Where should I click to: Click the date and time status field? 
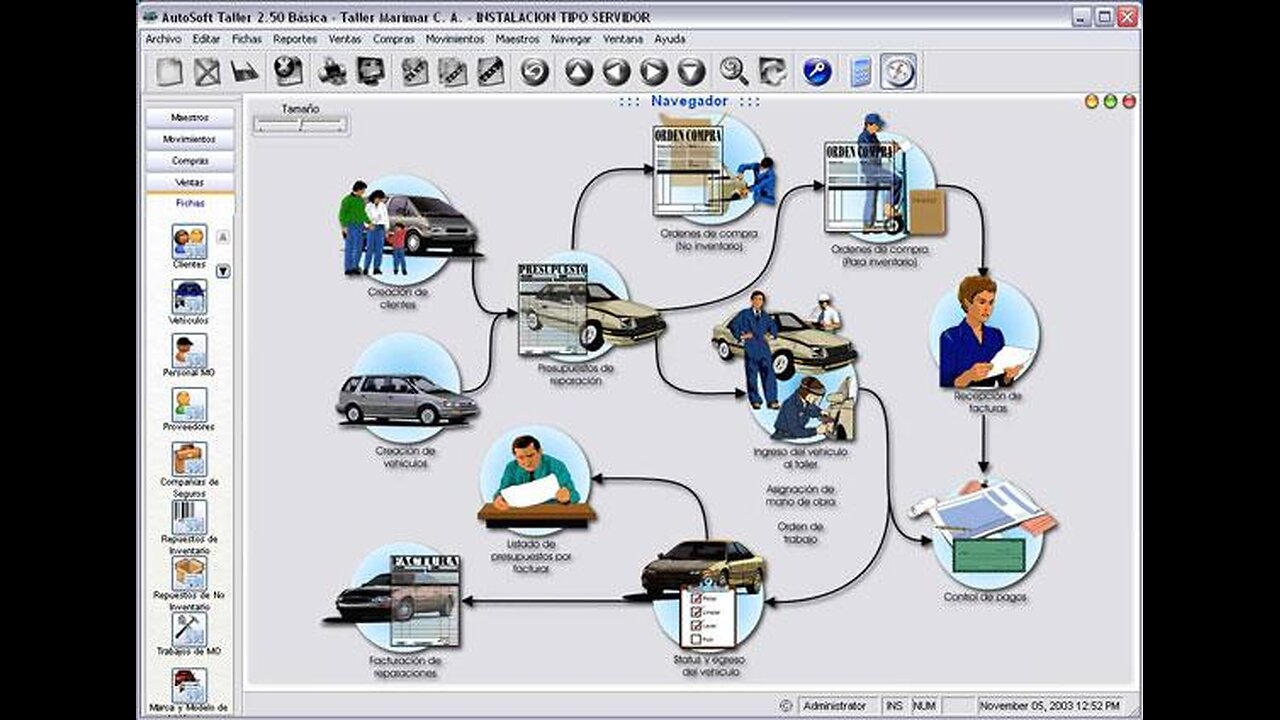coord(1052,706)
